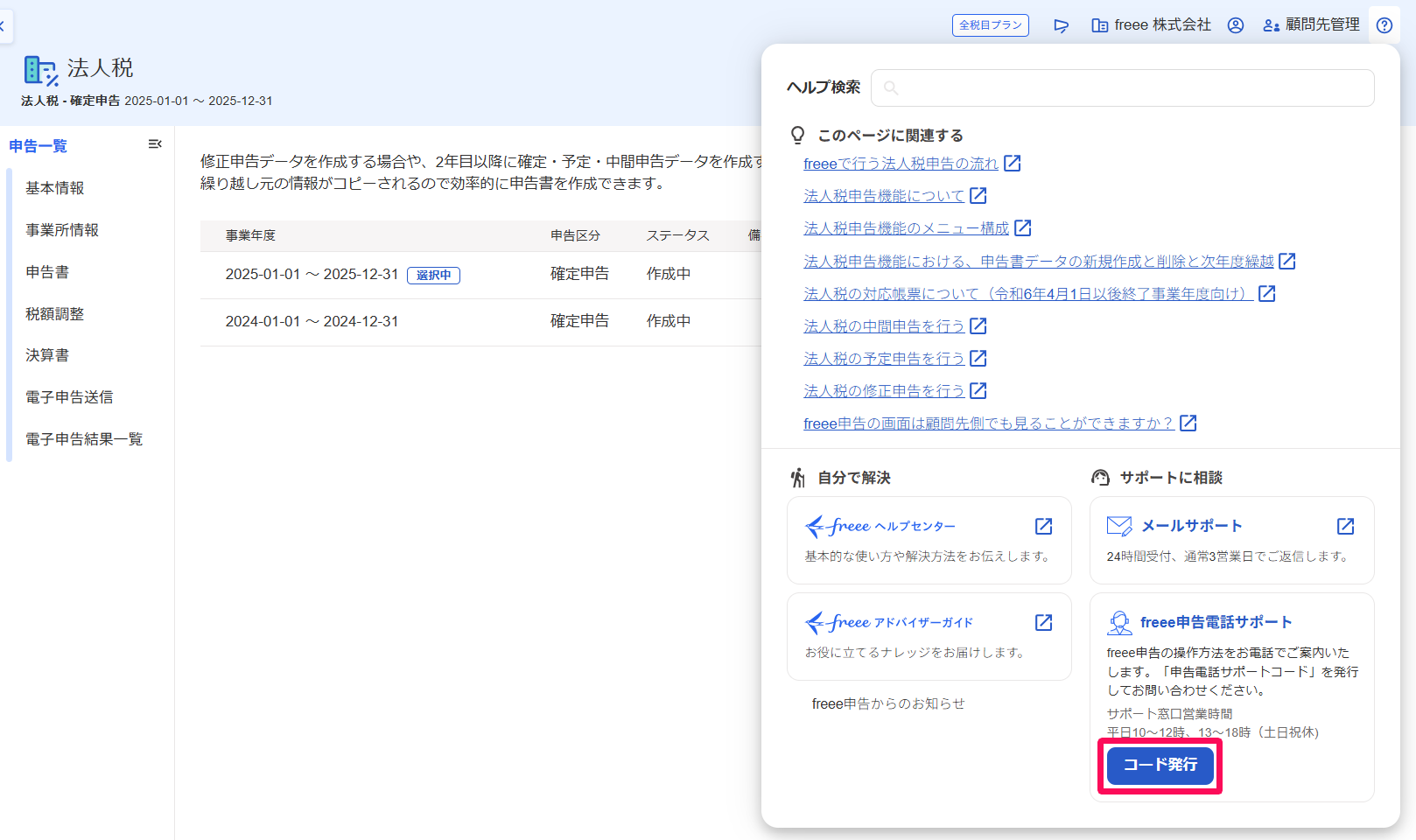This screenshot has width=1416, height=840.
Task: Click external icon next to 法人税の修正申告を行う
Action: (978, 390)
